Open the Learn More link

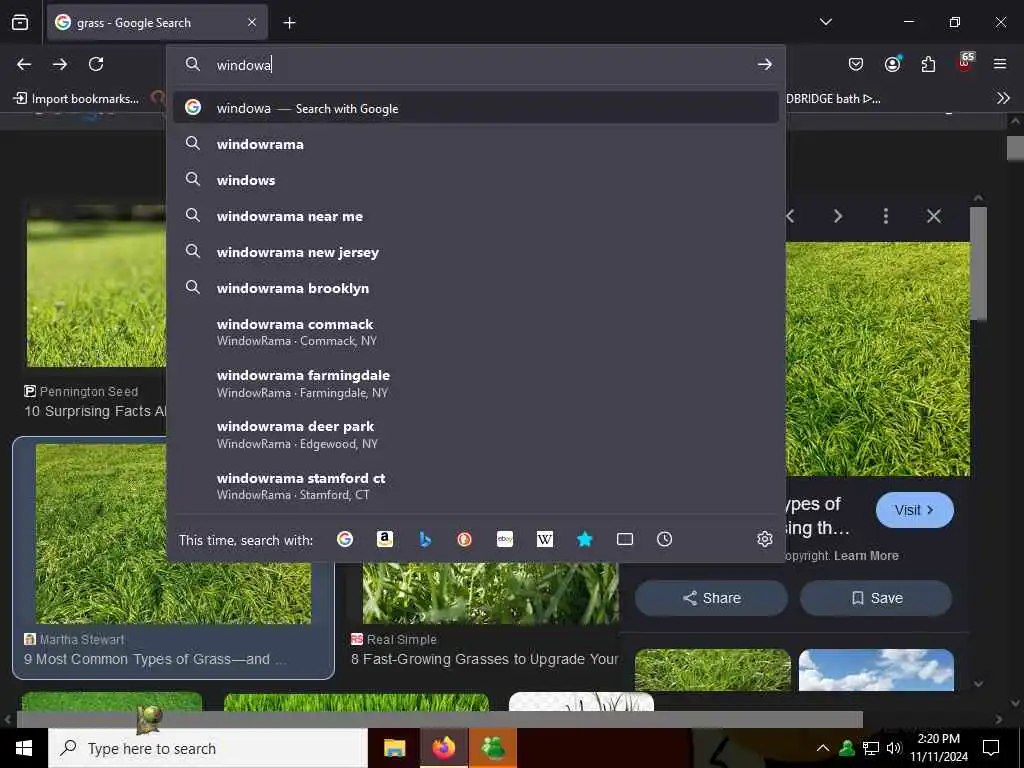(x=866, y=556)
